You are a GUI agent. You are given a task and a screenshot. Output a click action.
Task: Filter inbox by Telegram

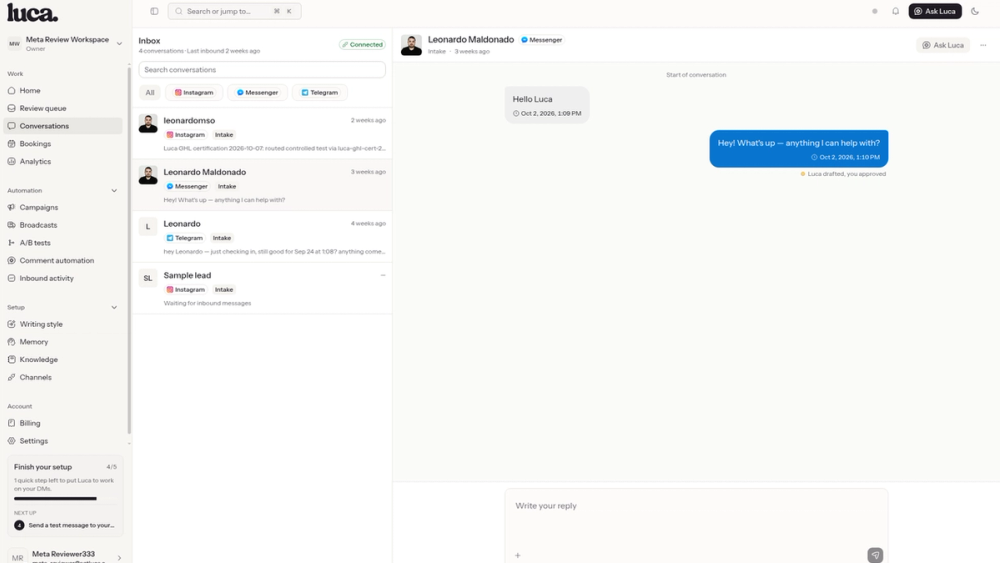click(x=320, y=92)
